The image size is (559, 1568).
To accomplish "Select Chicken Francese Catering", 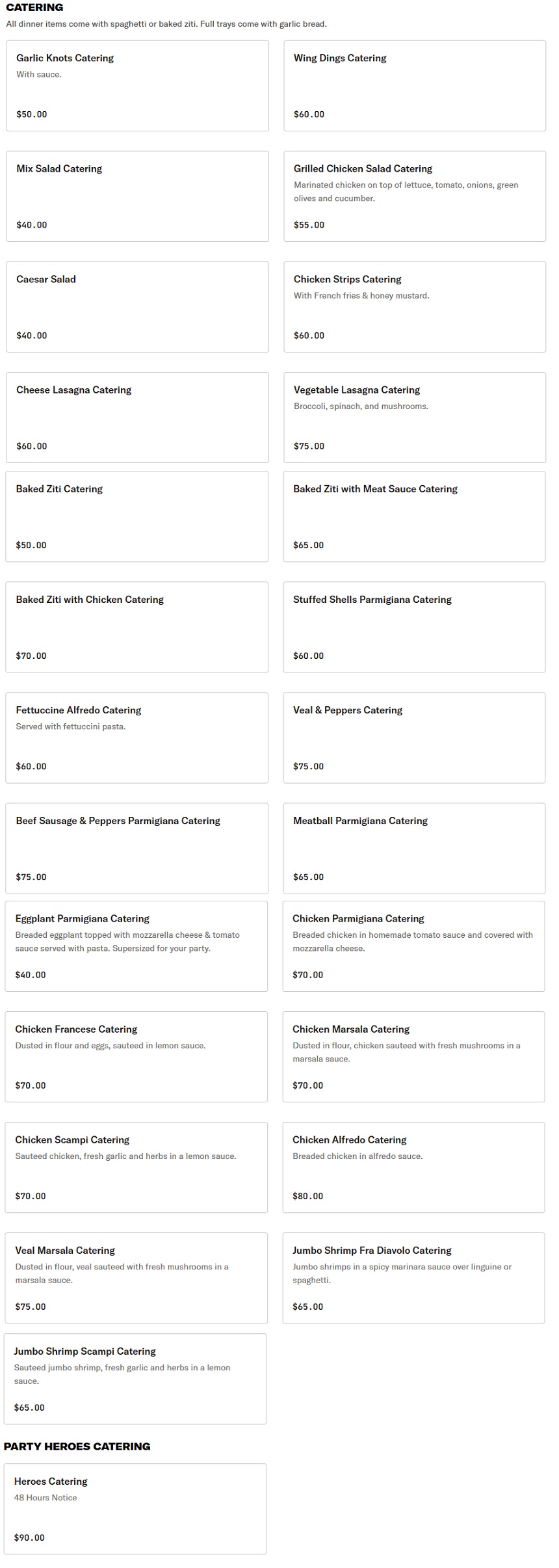I will point(136,1057).
